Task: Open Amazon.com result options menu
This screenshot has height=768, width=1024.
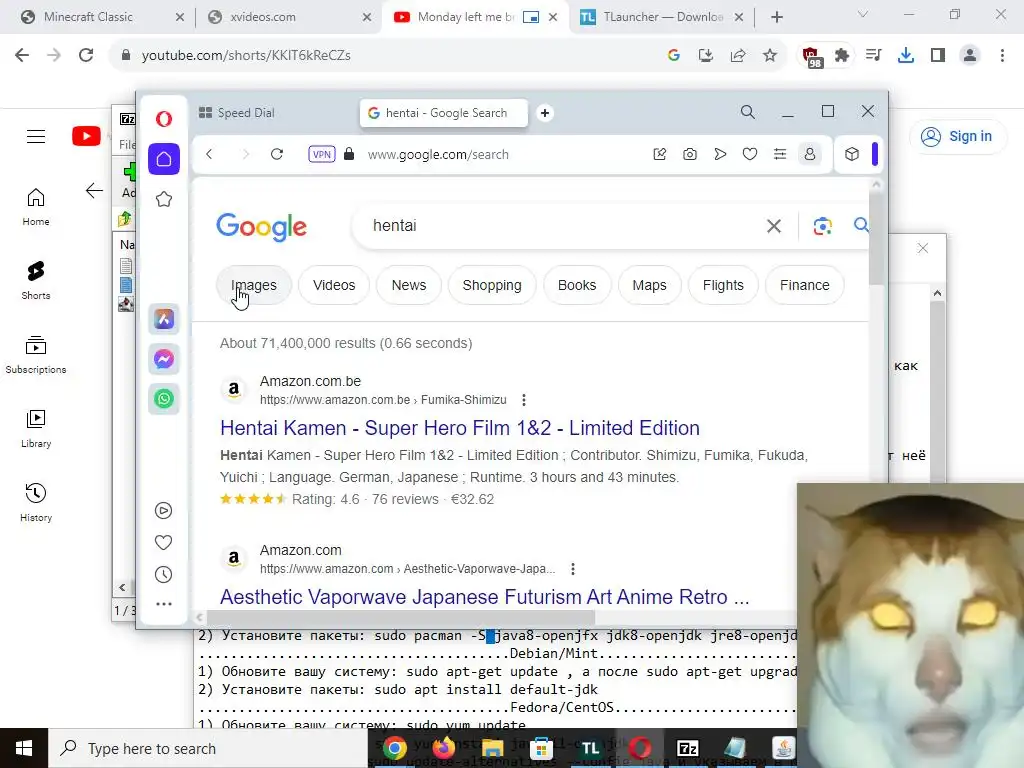Action: [x=573, y=569]
